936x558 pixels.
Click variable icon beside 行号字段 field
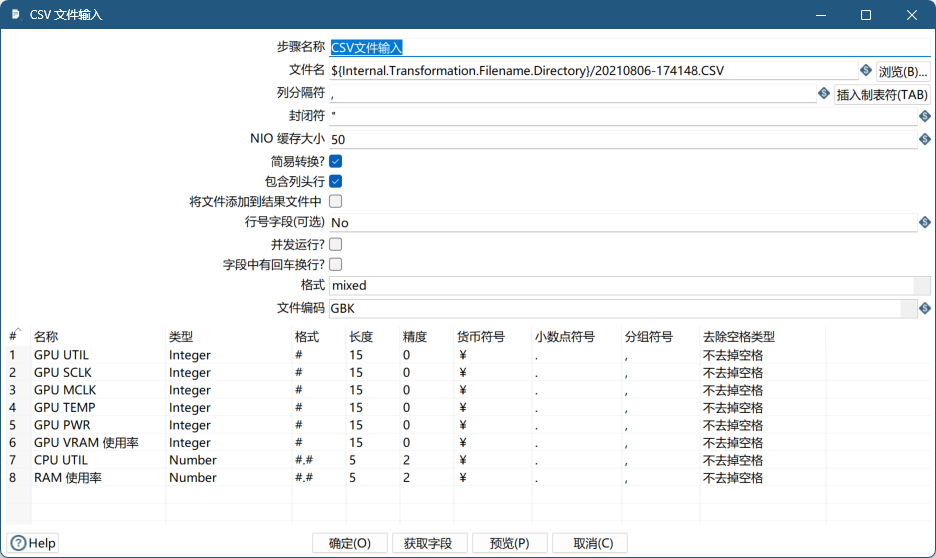coord(924,222)
